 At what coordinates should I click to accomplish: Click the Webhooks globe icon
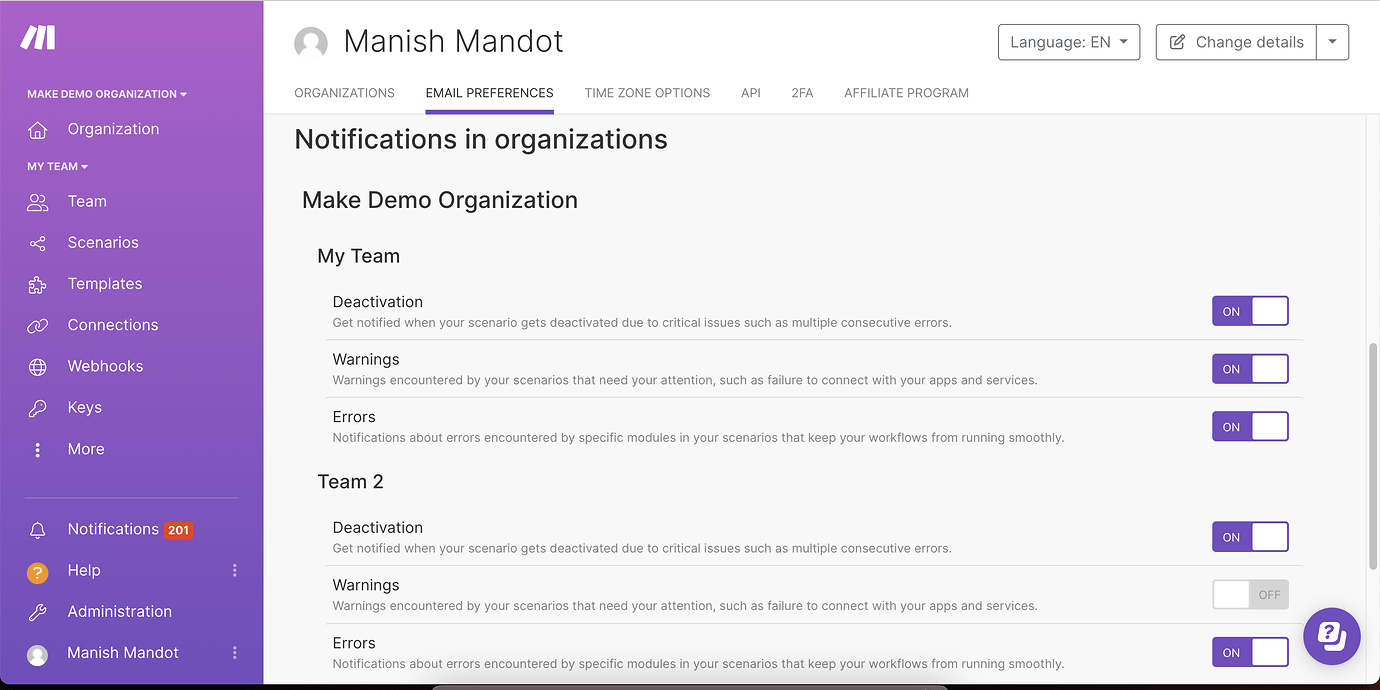tap(38, 367)
